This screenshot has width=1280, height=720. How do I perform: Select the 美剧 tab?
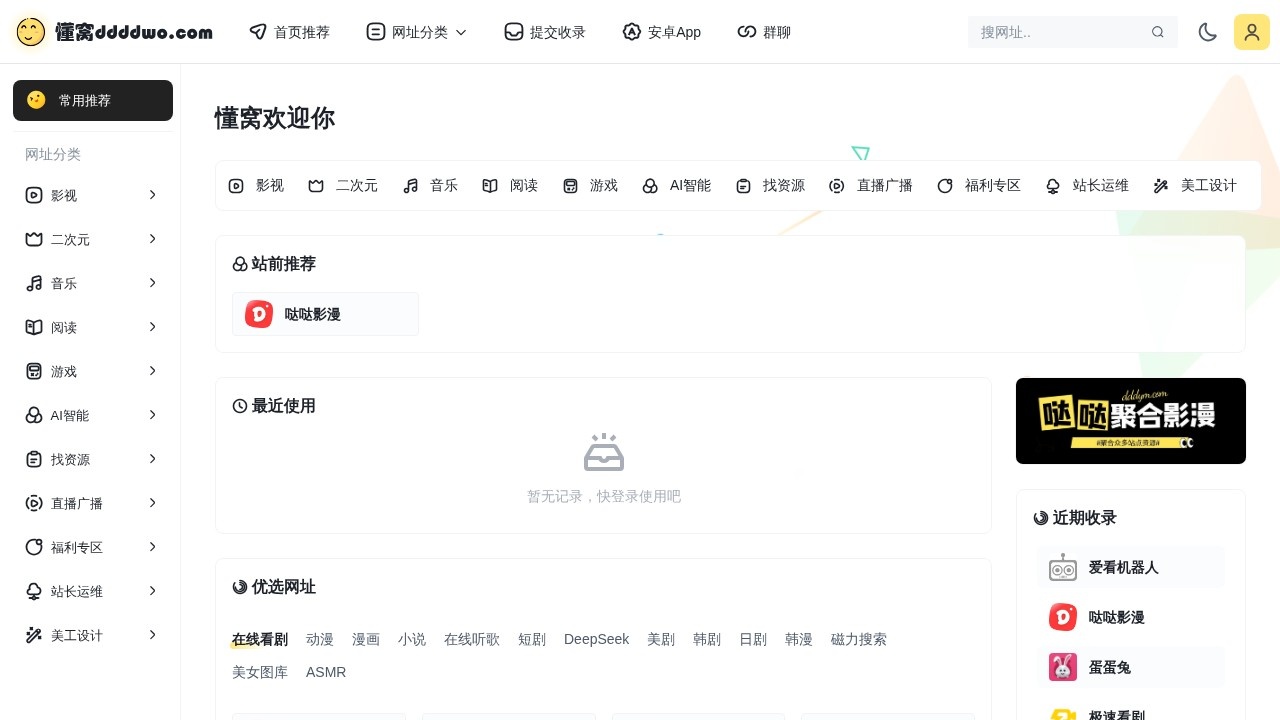pyautogui.click(x=661, y=639)
